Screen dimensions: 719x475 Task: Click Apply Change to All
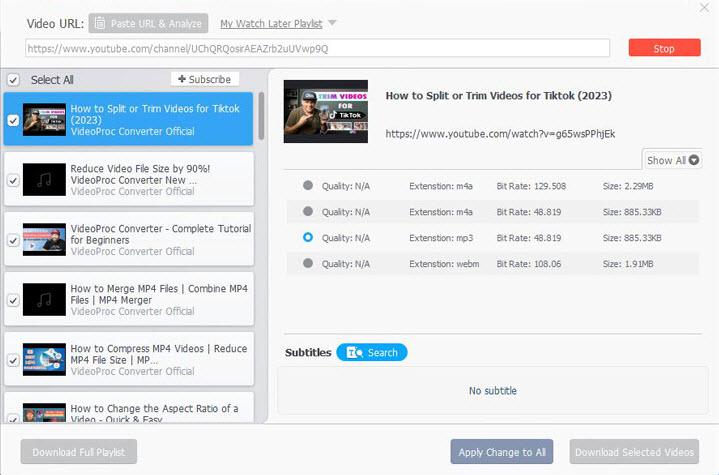point(502,452)
